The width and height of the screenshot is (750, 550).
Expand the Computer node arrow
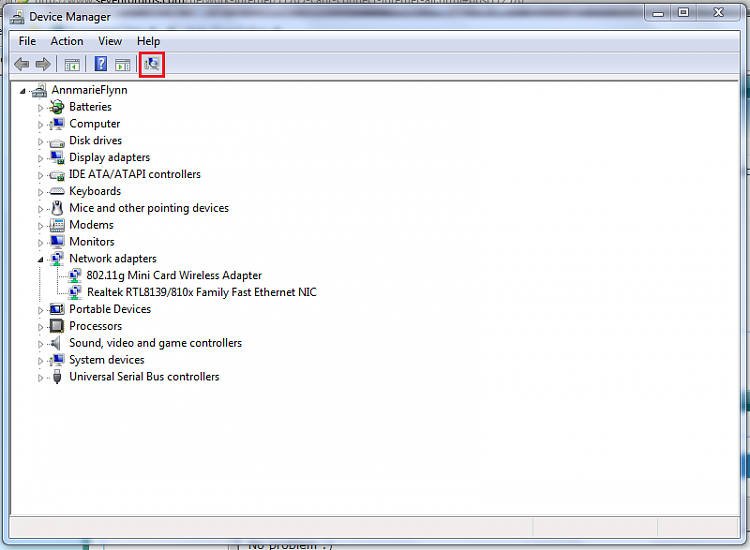click(x=40, y=125)
